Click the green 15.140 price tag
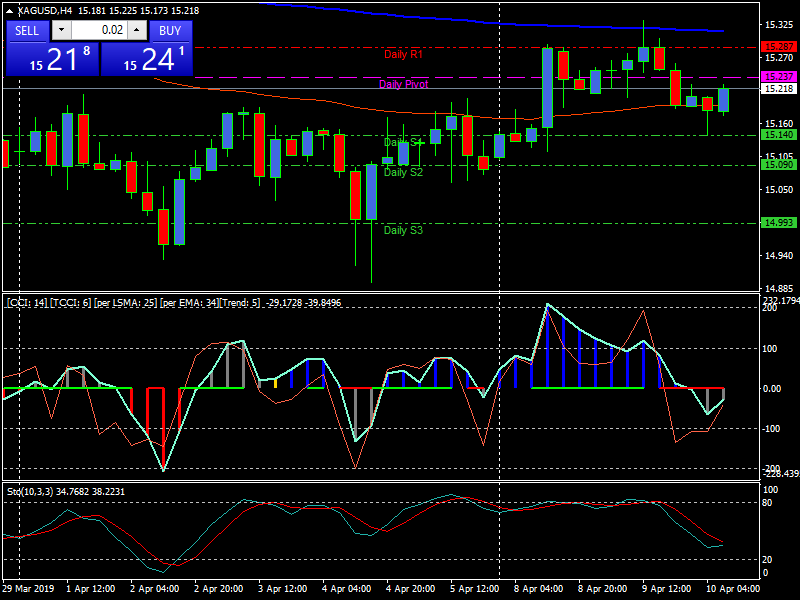The width and height of the screenshot is (800, 600). point(778,135)
